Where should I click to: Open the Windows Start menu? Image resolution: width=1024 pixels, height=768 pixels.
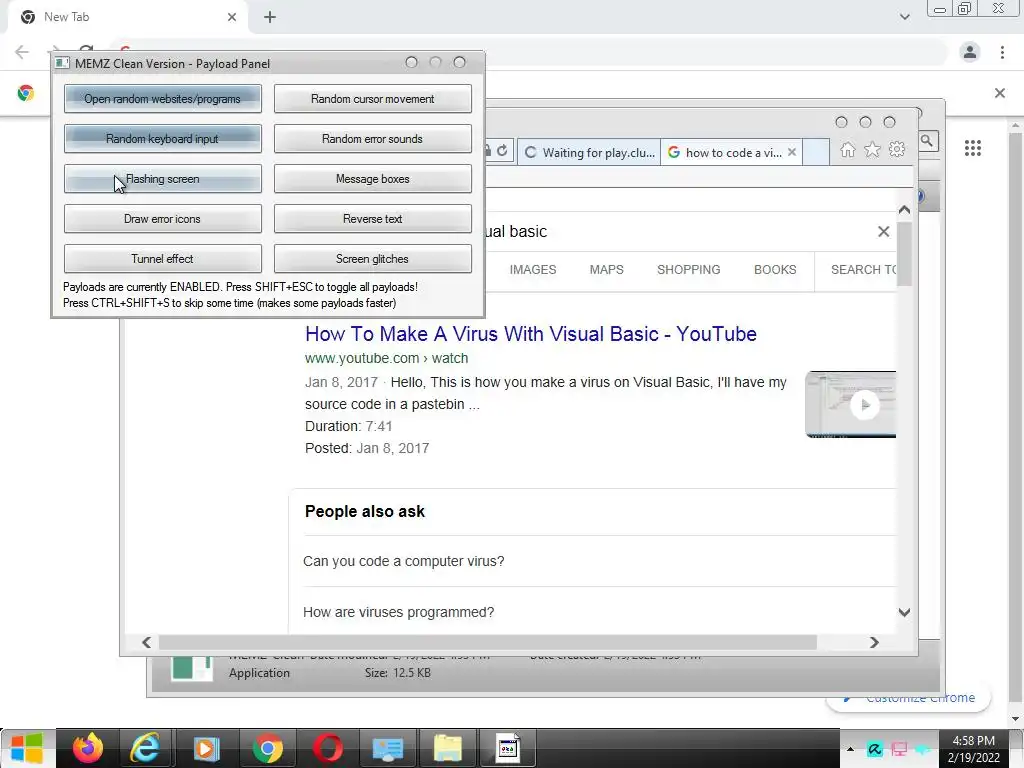(26, 748)
